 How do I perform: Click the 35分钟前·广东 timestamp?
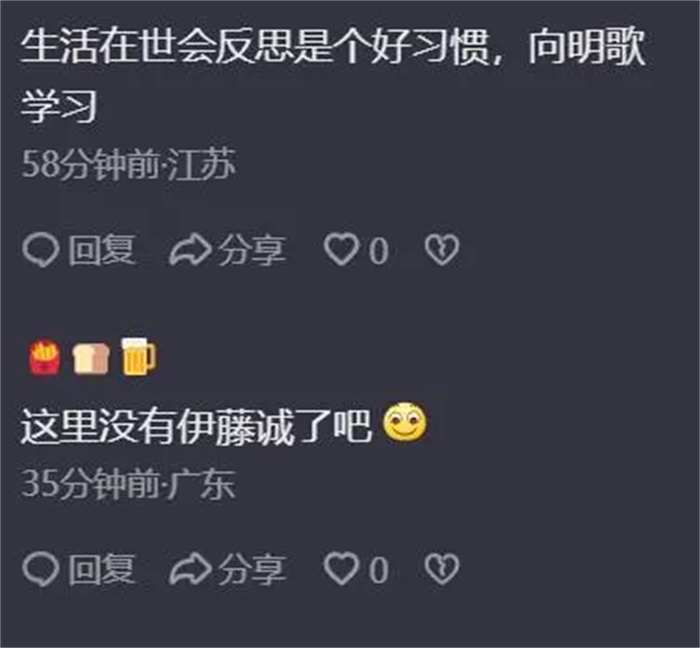128,484
